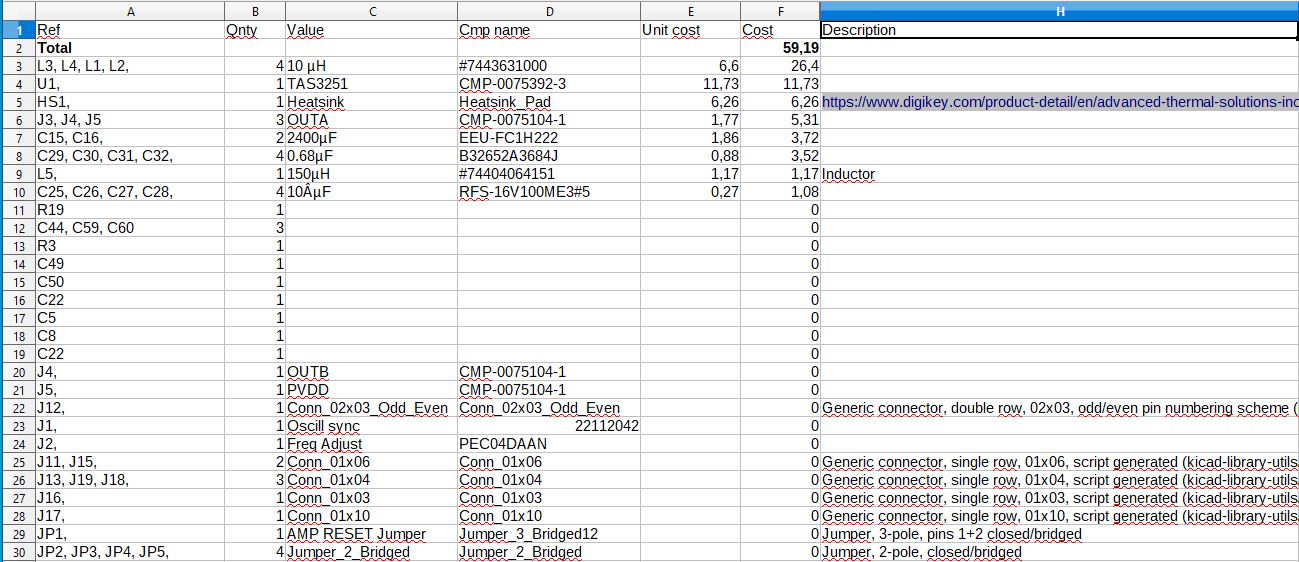Select the '150µH' value cell
Image resolution: width=1299 pixels, height=562 pixels.
[371, 174]
